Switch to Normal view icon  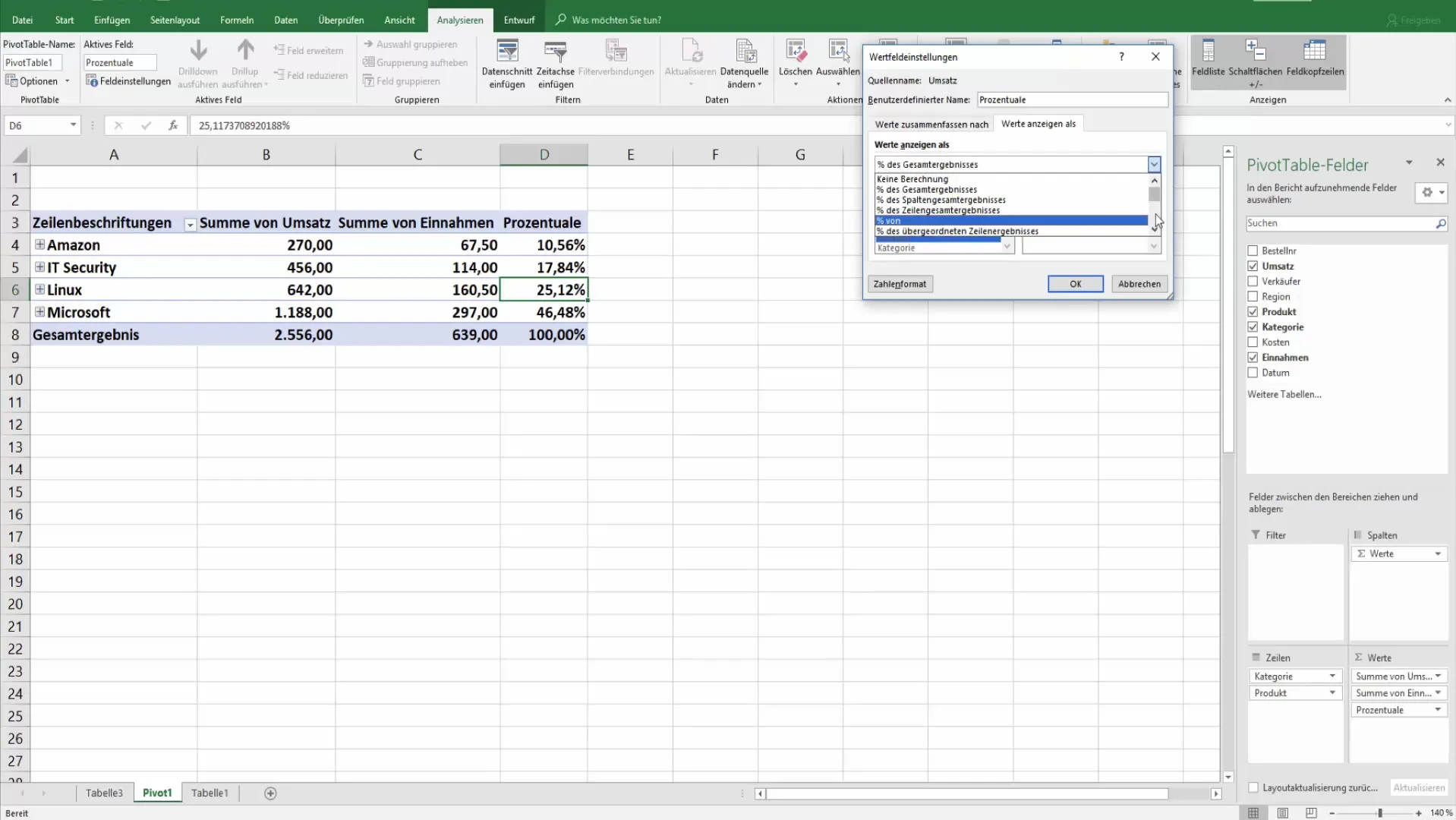tap(1253, 812)
